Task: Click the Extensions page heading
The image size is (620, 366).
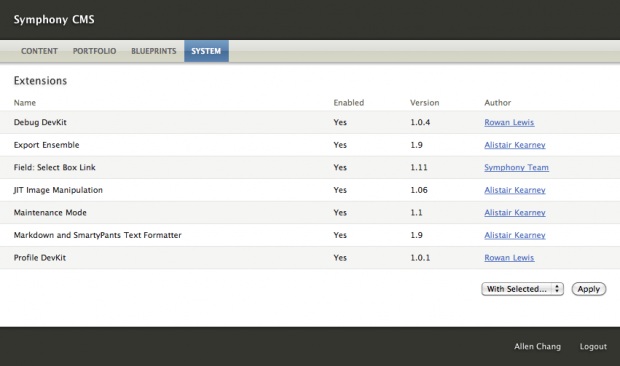Action: click(x=40, y=81)
